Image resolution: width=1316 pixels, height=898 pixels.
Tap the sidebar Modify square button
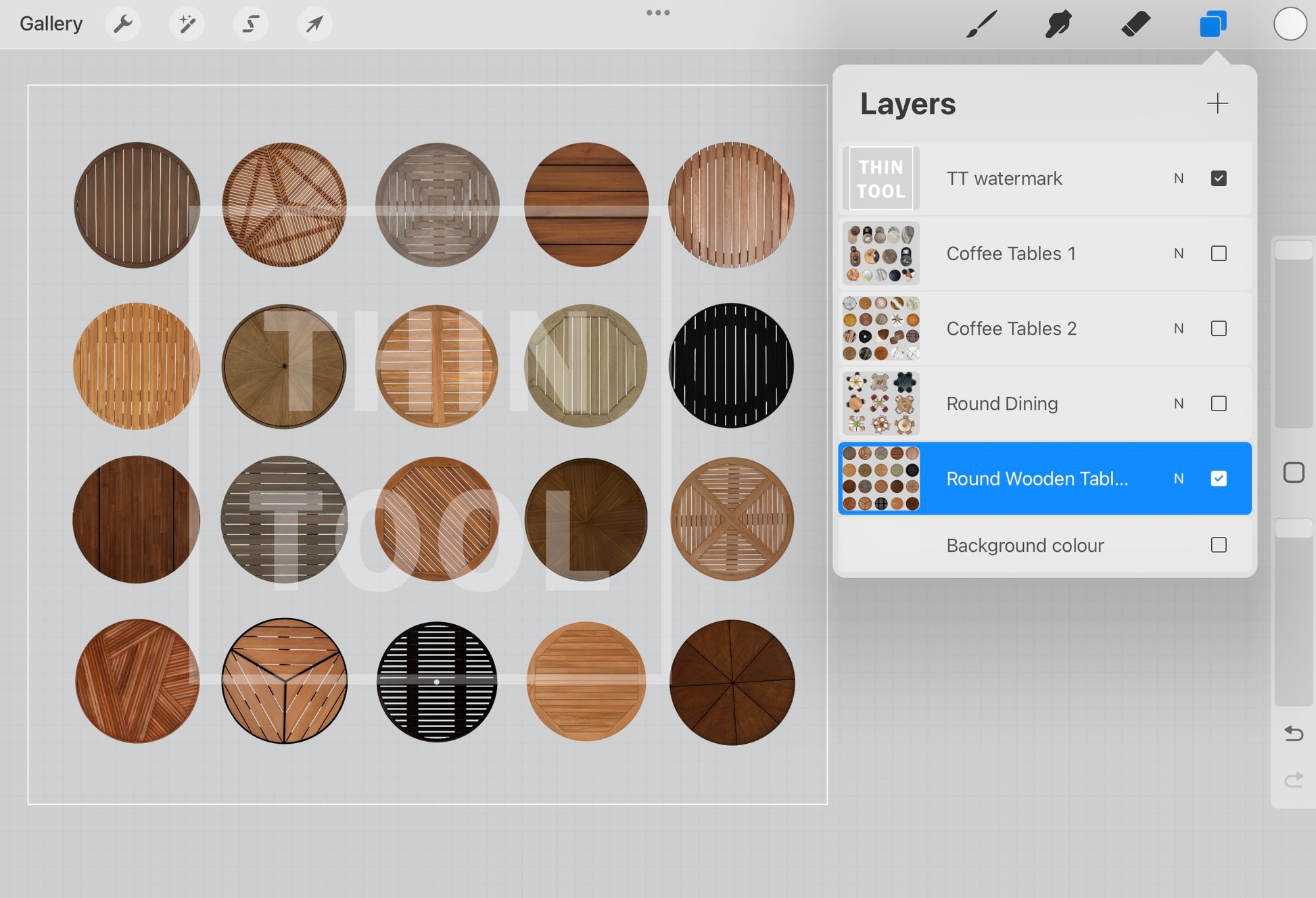click(1293, 472)
